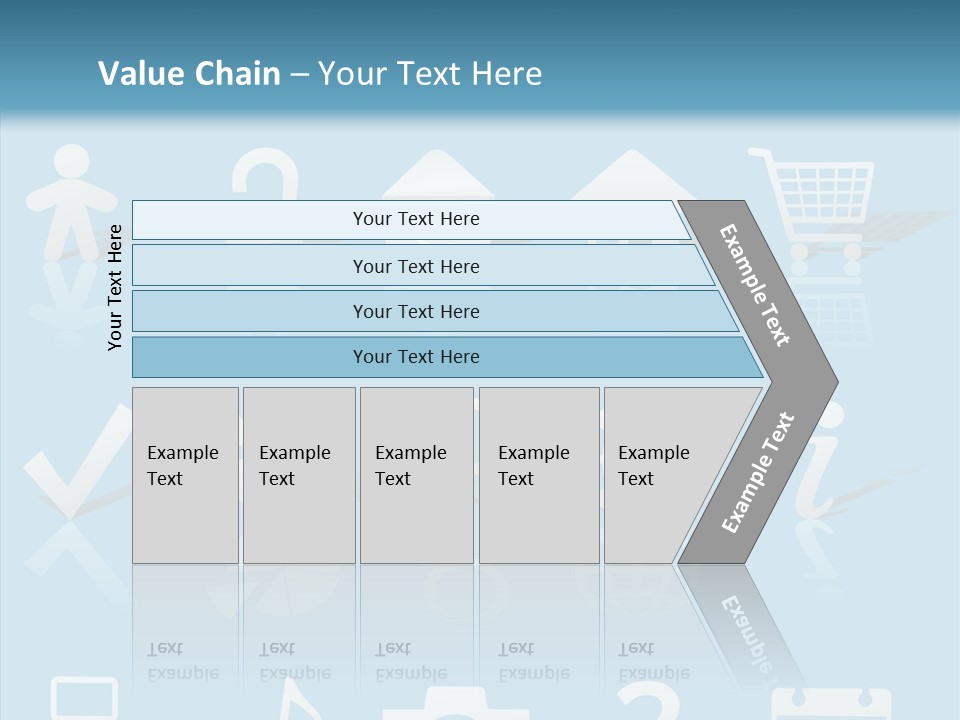Select the third 'Your Text Here' bar from top
960x720 pixels.
[x=415, y=311]
